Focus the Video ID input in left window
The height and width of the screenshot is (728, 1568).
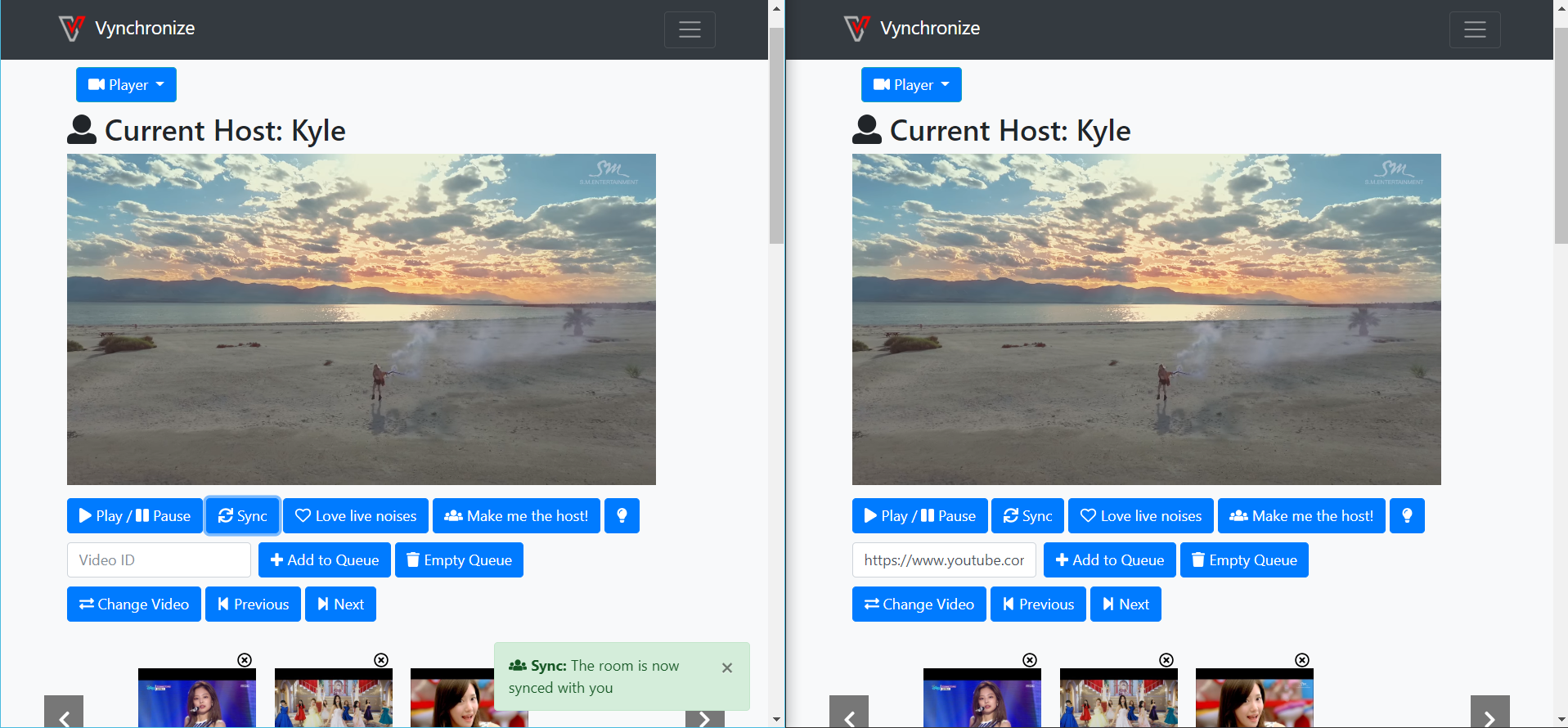point(159,559)
